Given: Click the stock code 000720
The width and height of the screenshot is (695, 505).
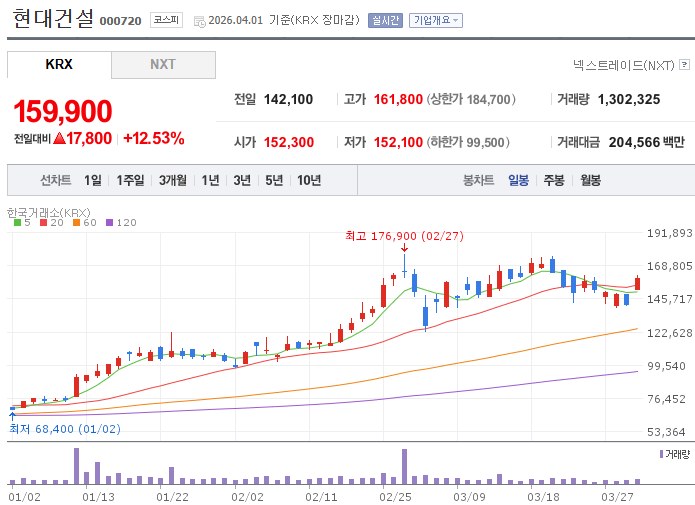Looking at the screenshot, I should pyautogui.click(x=121, y=21).
